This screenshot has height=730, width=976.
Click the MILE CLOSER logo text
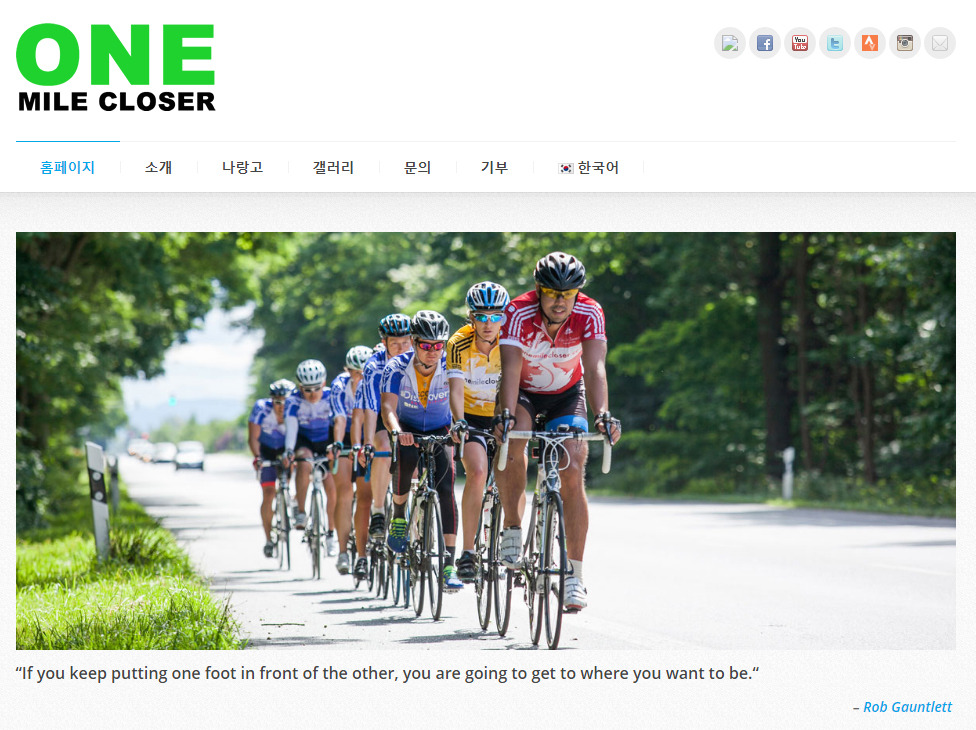click(x=116, y=101)
